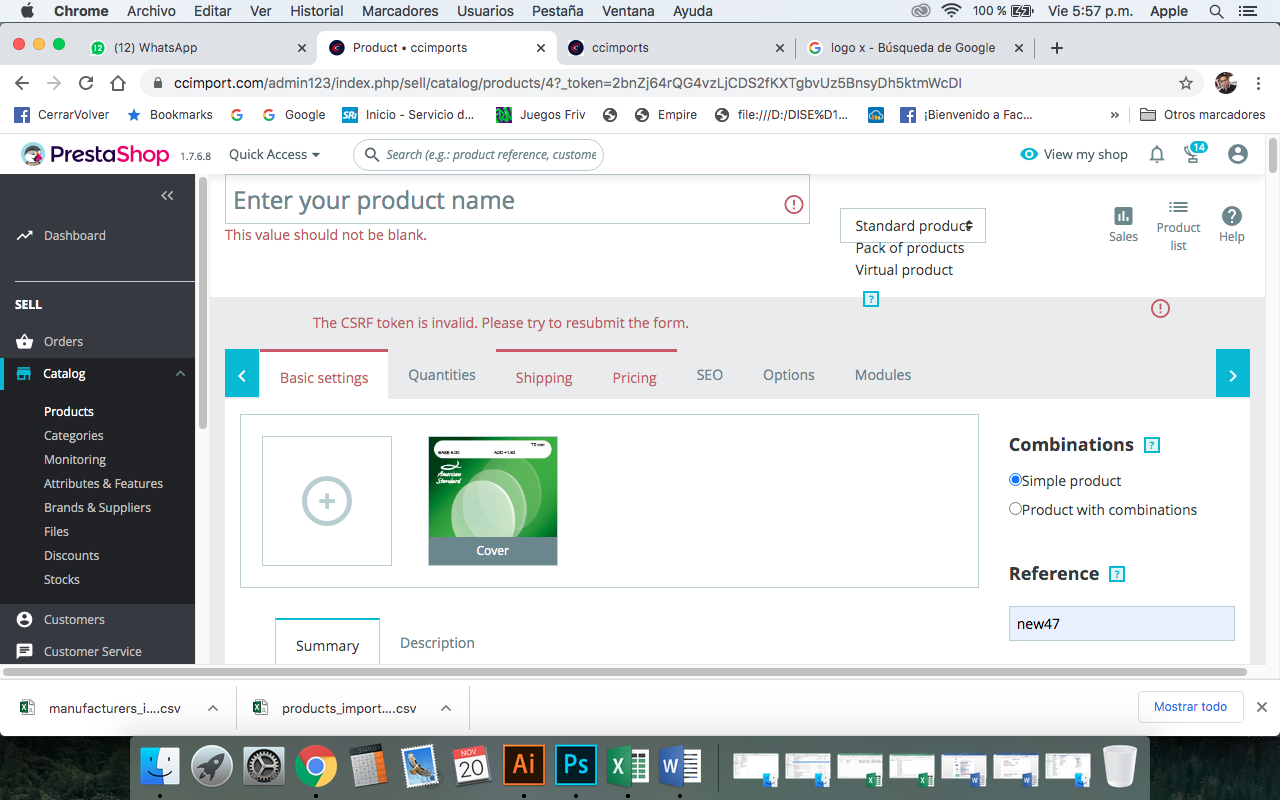1280x800 pixels.
Task: Open the Sales statistics icon
Action: click(1123, 224)
